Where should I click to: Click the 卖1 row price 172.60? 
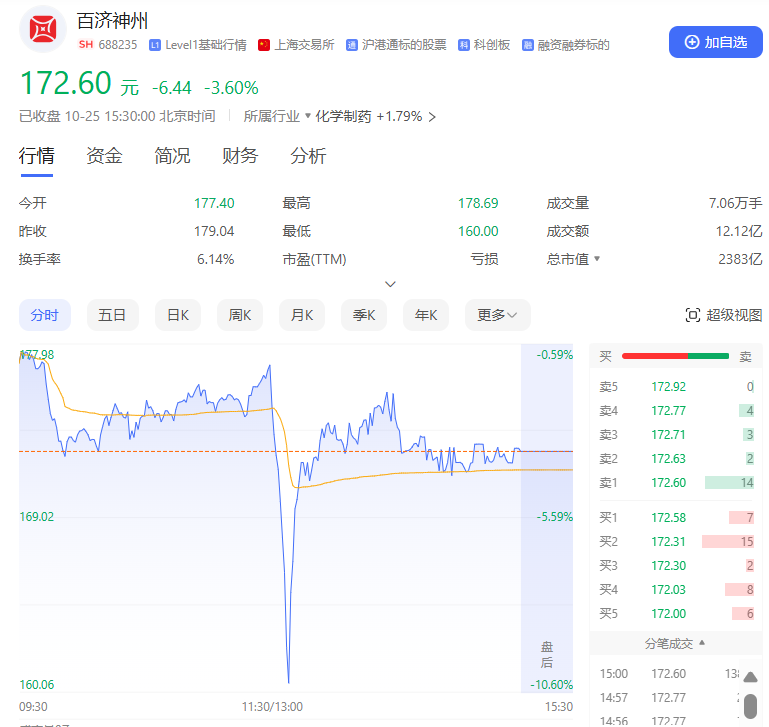point(668,483)
